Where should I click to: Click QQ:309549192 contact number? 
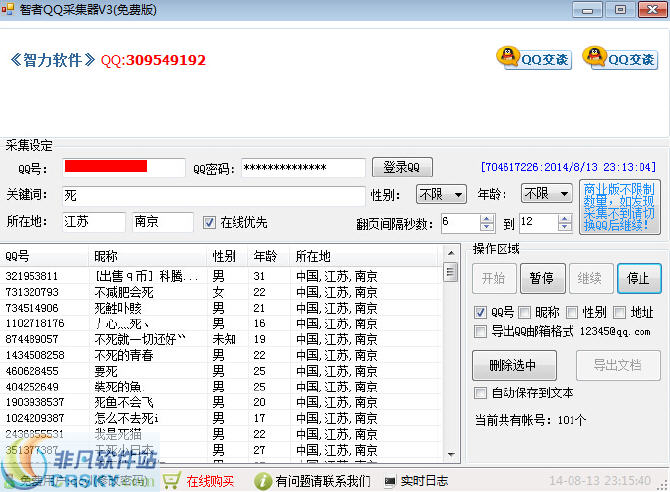[153, 60]
